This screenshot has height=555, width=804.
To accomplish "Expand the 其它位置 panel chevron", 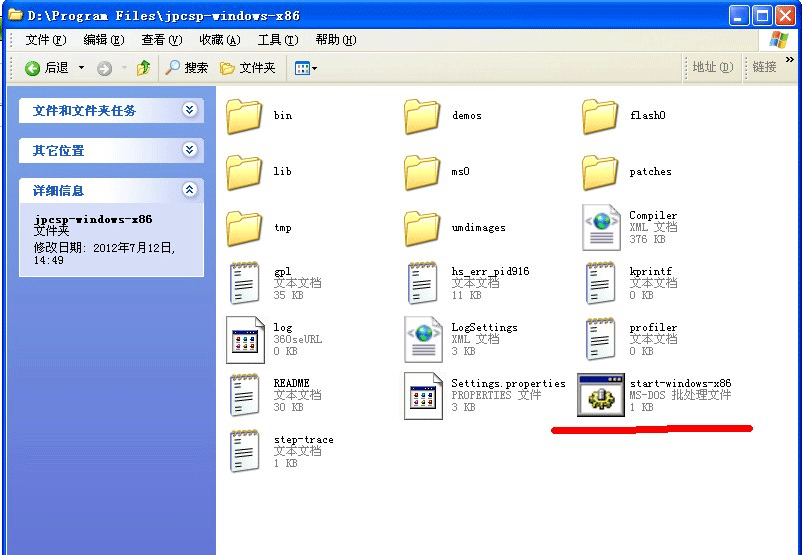I will click(x=190, y=149).
